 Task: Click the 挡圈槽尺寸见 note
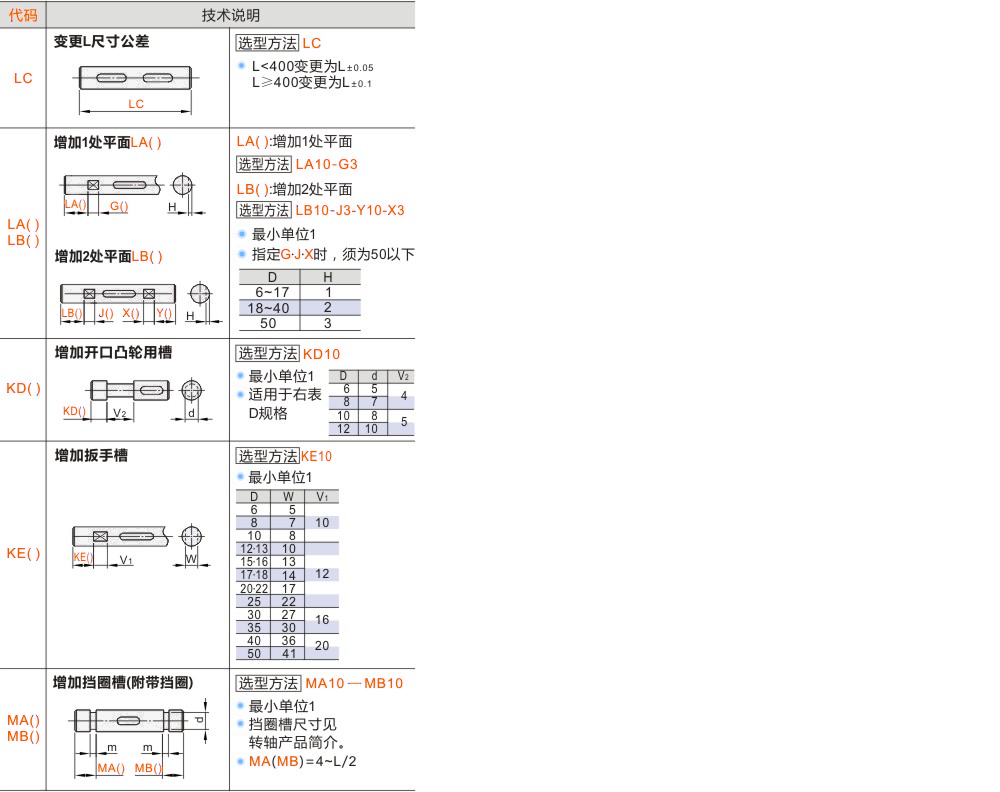[x=292, y=724]
